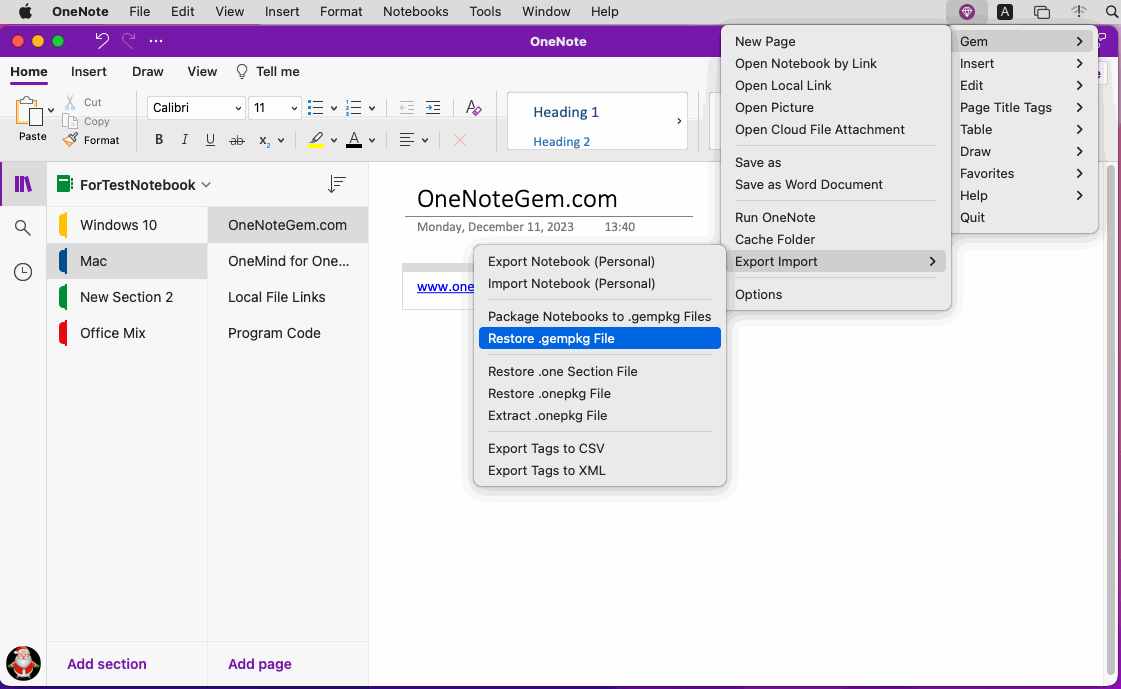Screen dimensions: 1121x689
Task: Expand the font name Calibri dropdown
Action: [238, 108]
